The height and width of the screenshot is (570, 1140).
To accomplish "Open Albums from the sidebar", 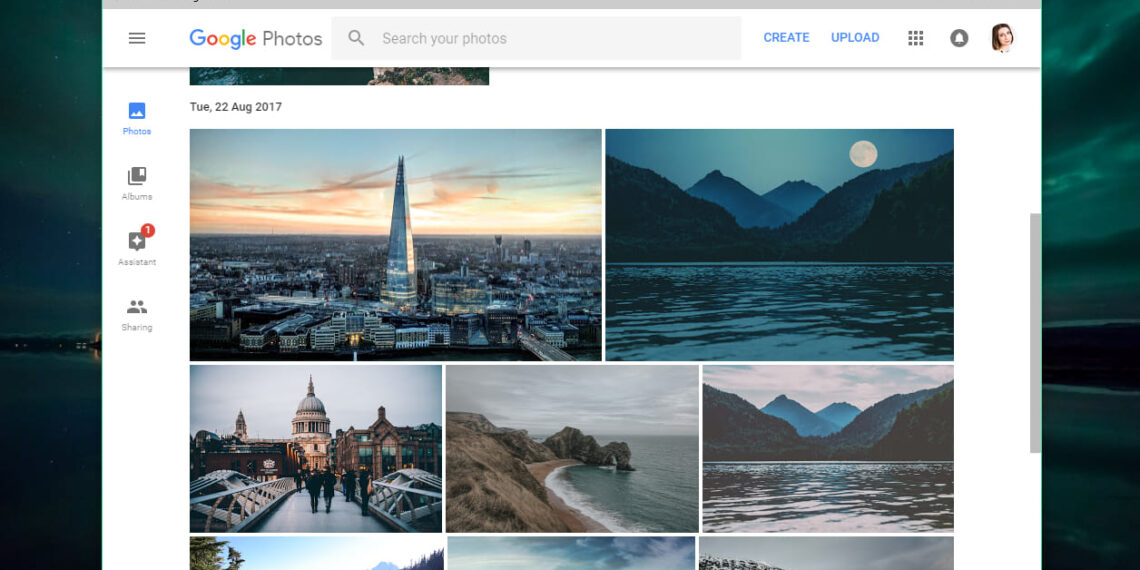I will point(137,183).
